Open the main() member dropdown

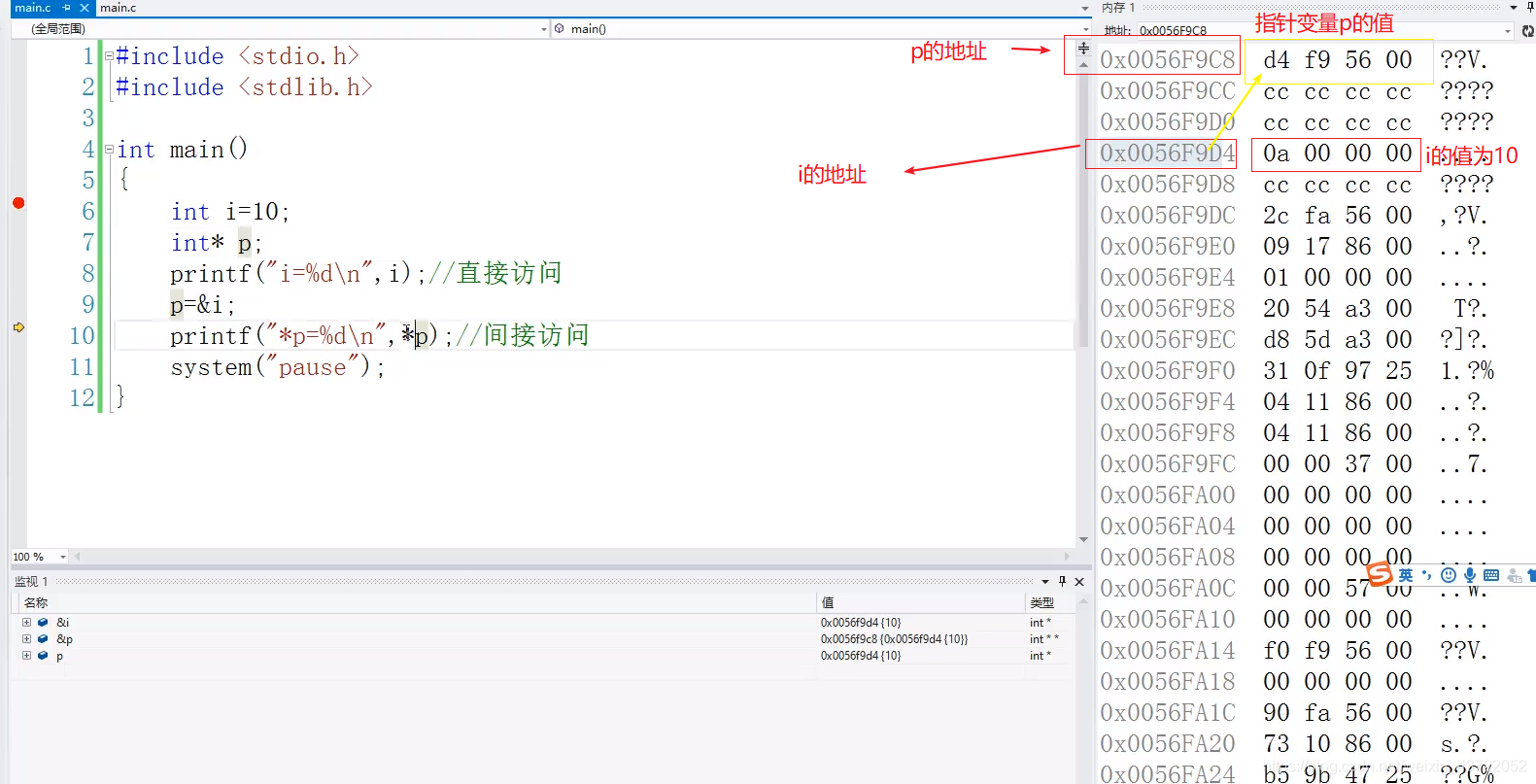click(x=1086, y=29)
